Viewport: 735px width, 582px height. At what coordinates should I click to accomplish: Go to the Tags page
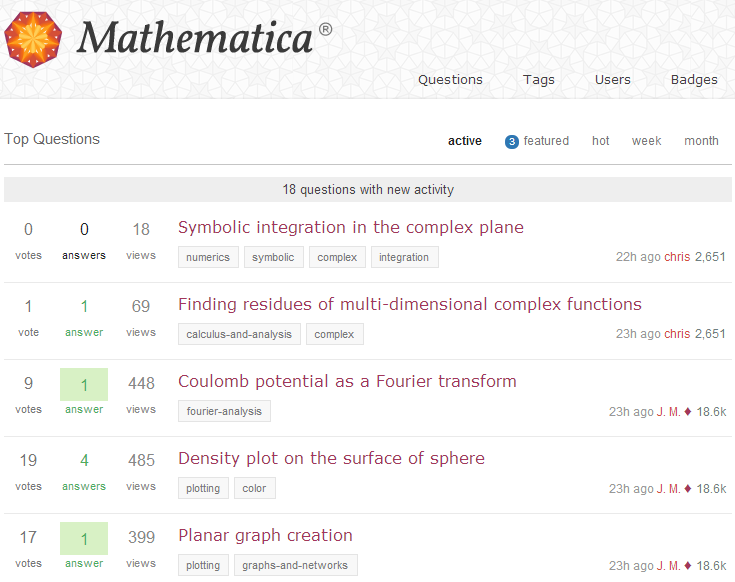pyautogui.click(x=539, y=80)
